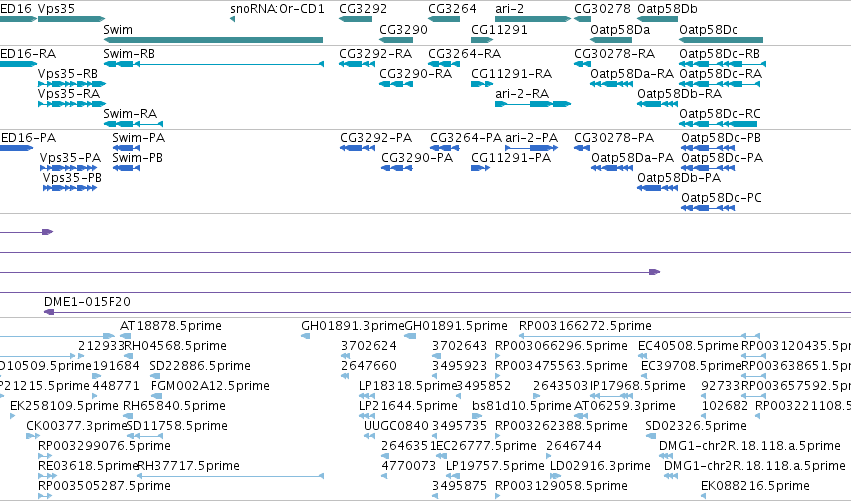Select the Swim-RB transcript

click(x=213, y=64)
